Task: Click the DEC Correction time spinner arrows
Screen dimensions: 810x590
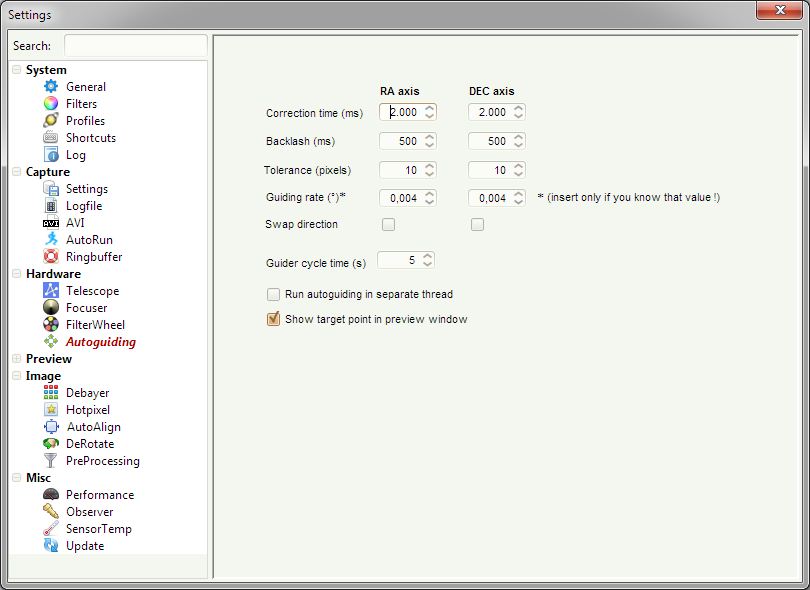Action: click(x=519, y=112)
